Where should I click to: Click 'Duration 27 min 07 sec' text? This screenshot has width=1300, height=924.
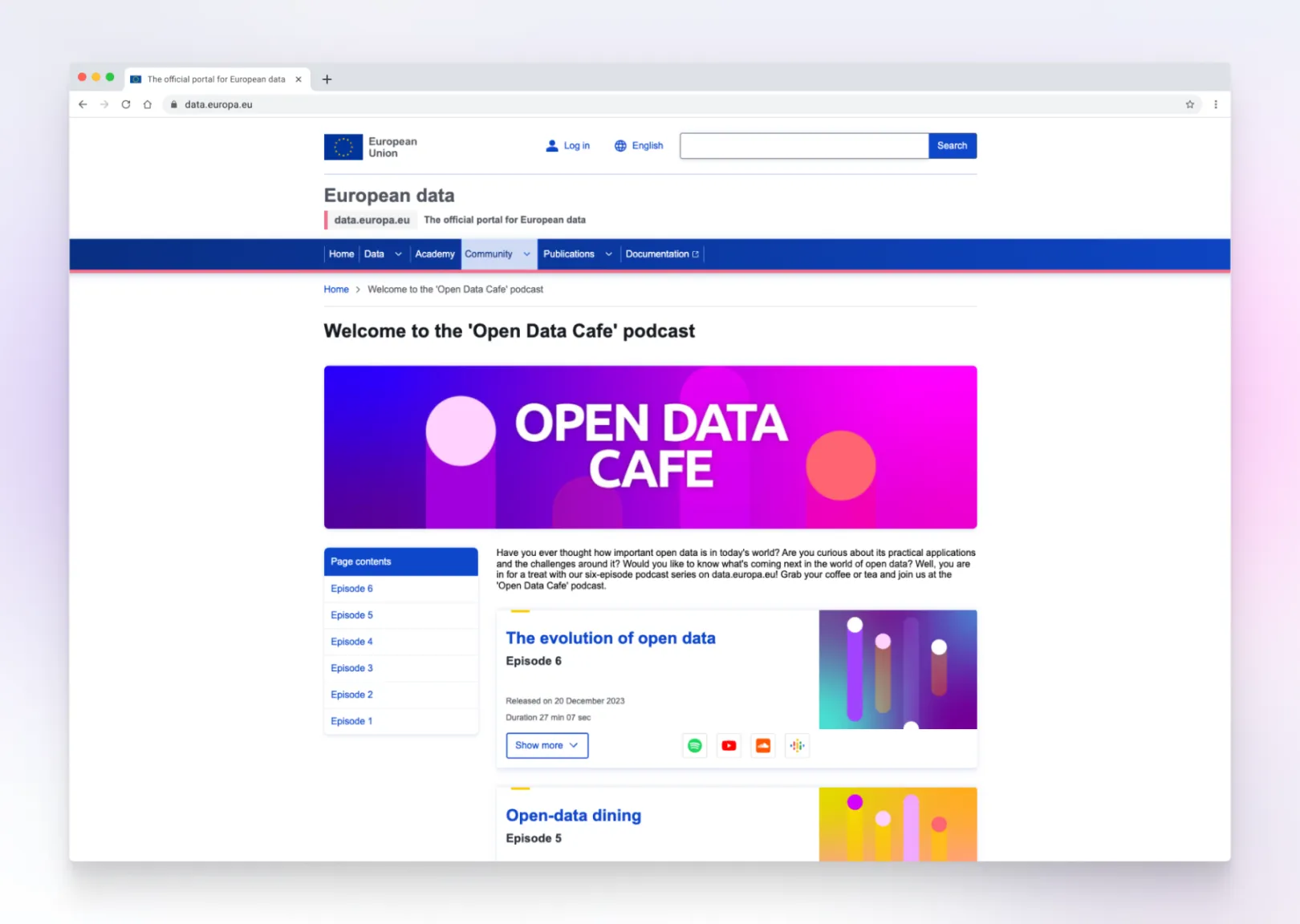(548, 718)
